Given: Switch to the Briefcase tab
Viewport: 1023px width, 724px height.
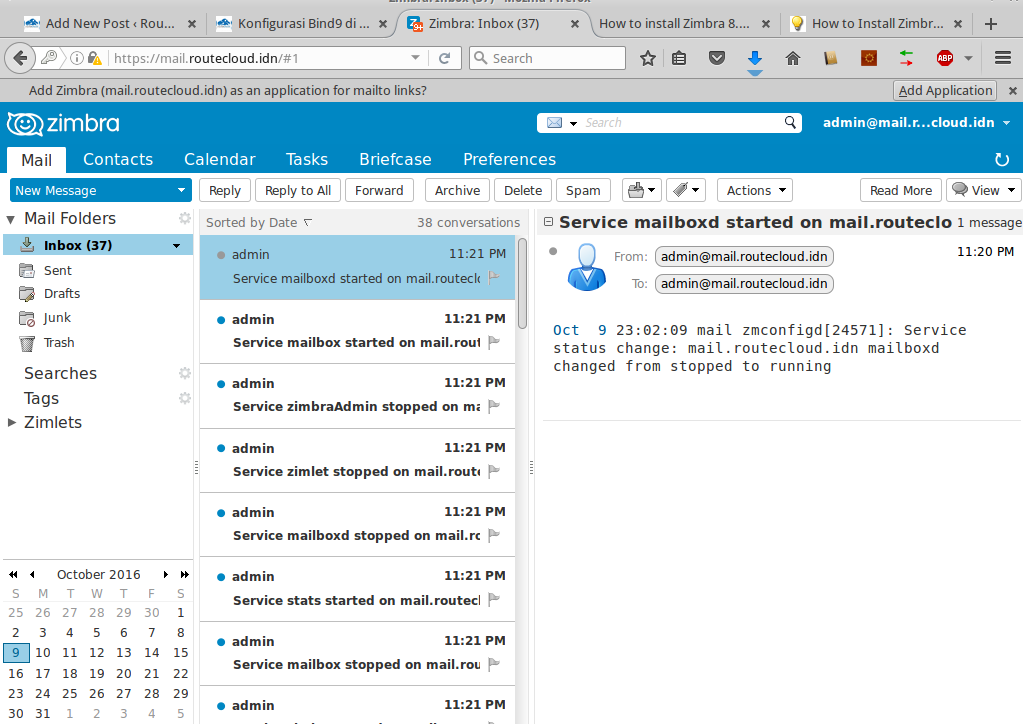Looking at the screenshot, I should 395,159.
